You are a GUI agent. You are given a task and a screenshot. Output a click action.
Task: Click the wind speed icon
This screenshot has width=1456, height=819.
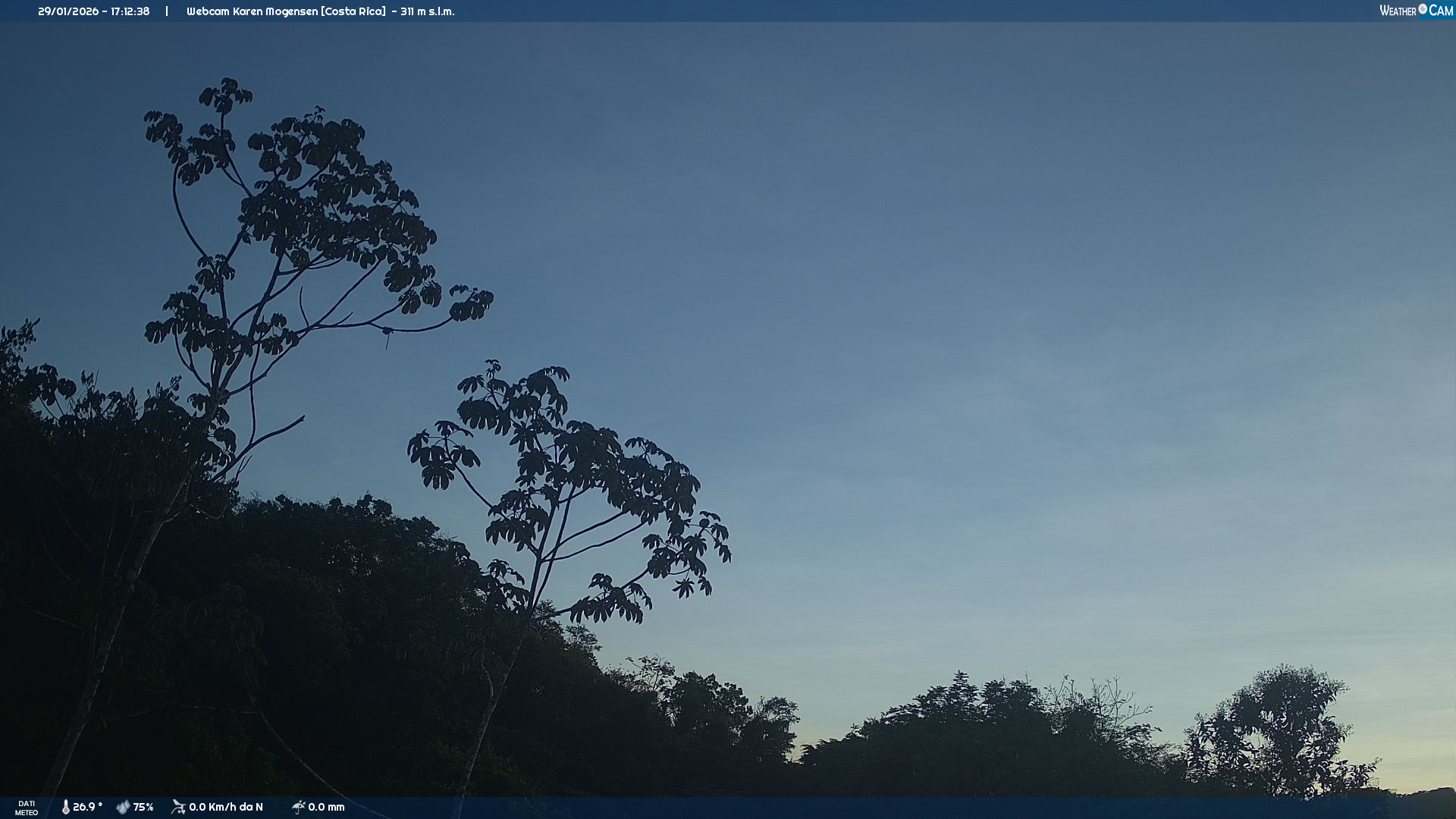(x=178, y=807)
